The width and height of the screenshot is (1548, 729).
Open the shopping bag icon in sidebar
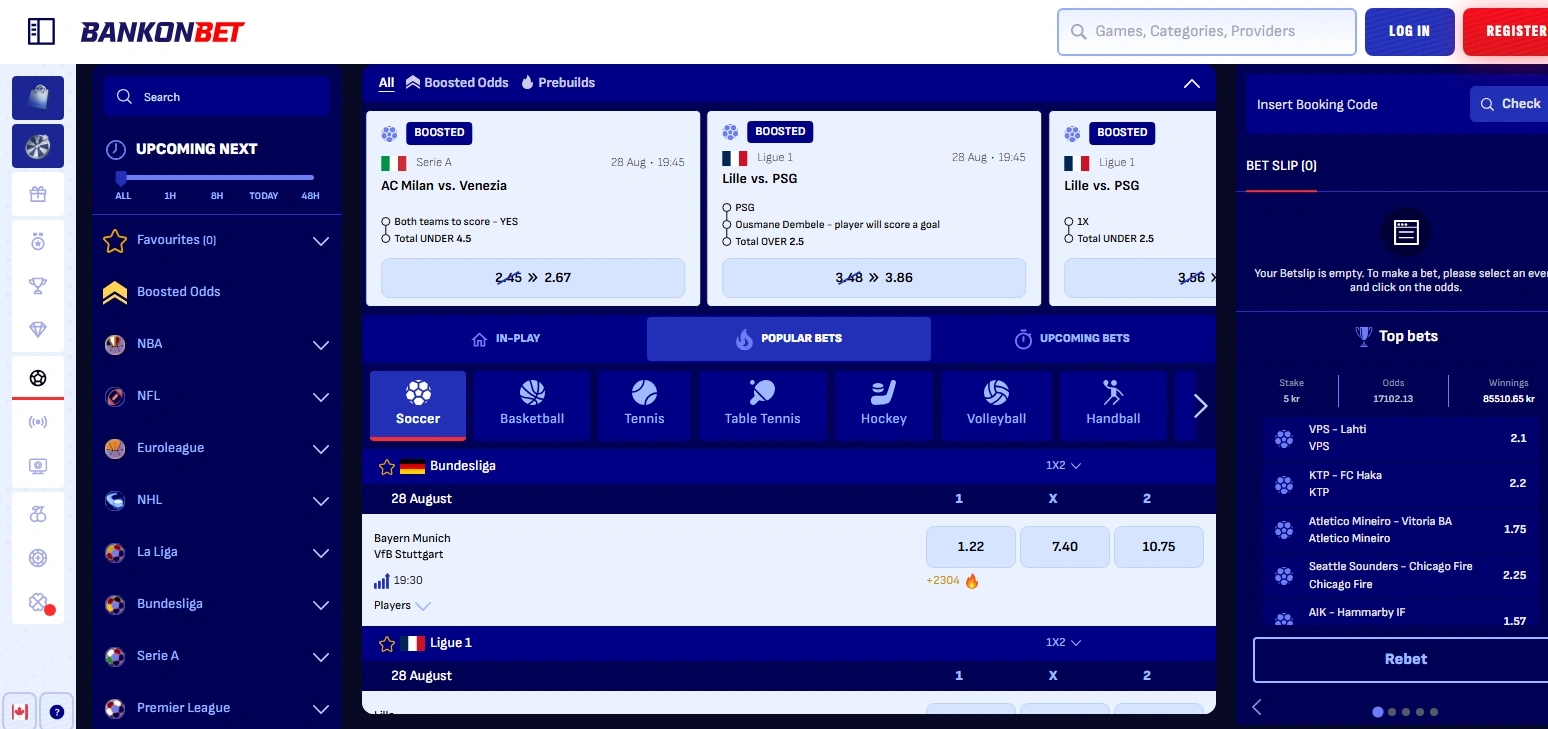[x=38, y=98]
